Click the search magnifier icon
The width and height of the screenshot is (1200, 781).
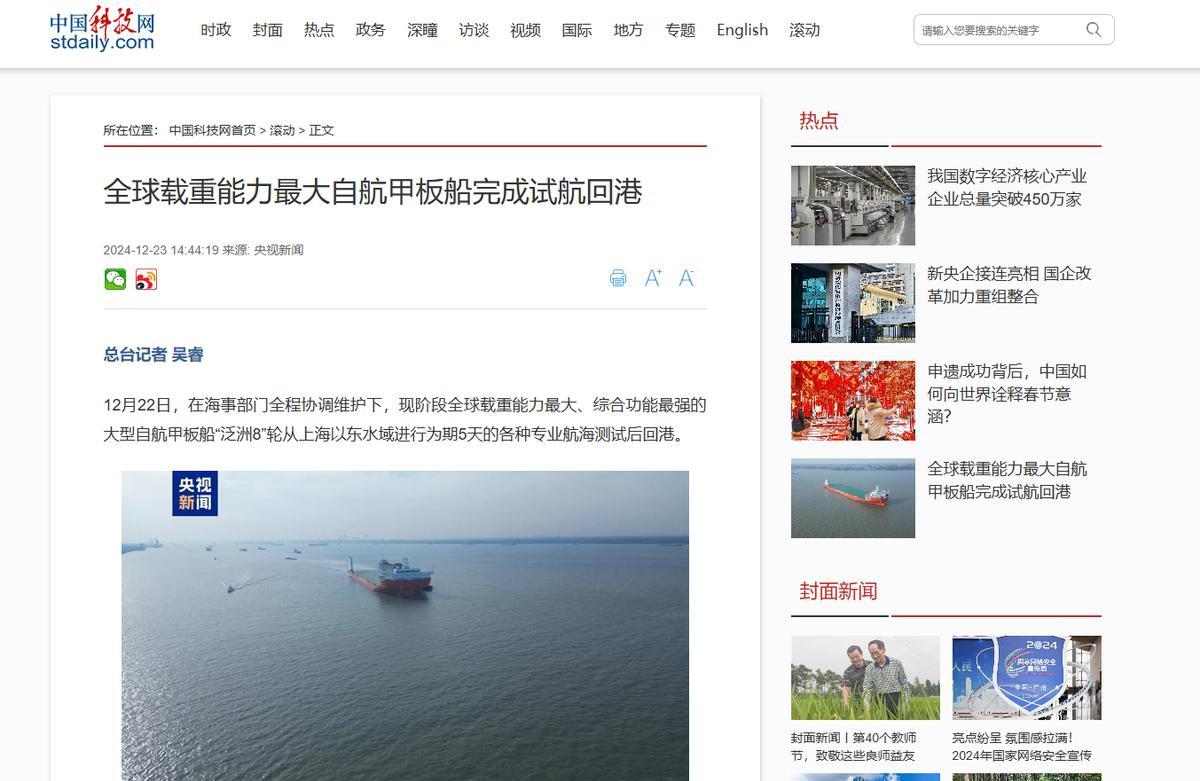click(1094, 30)
